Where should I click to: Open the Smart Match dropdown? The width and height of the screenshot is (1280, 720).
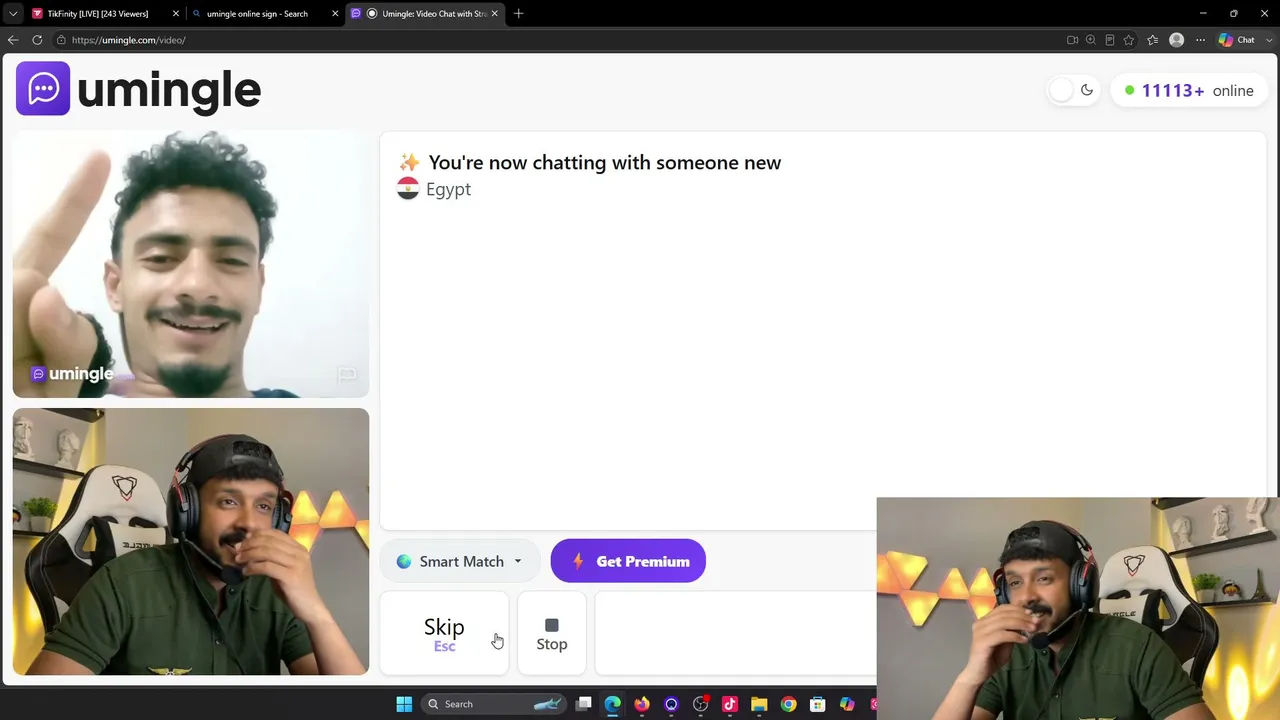pyautogui.click(x=460, y=561)
